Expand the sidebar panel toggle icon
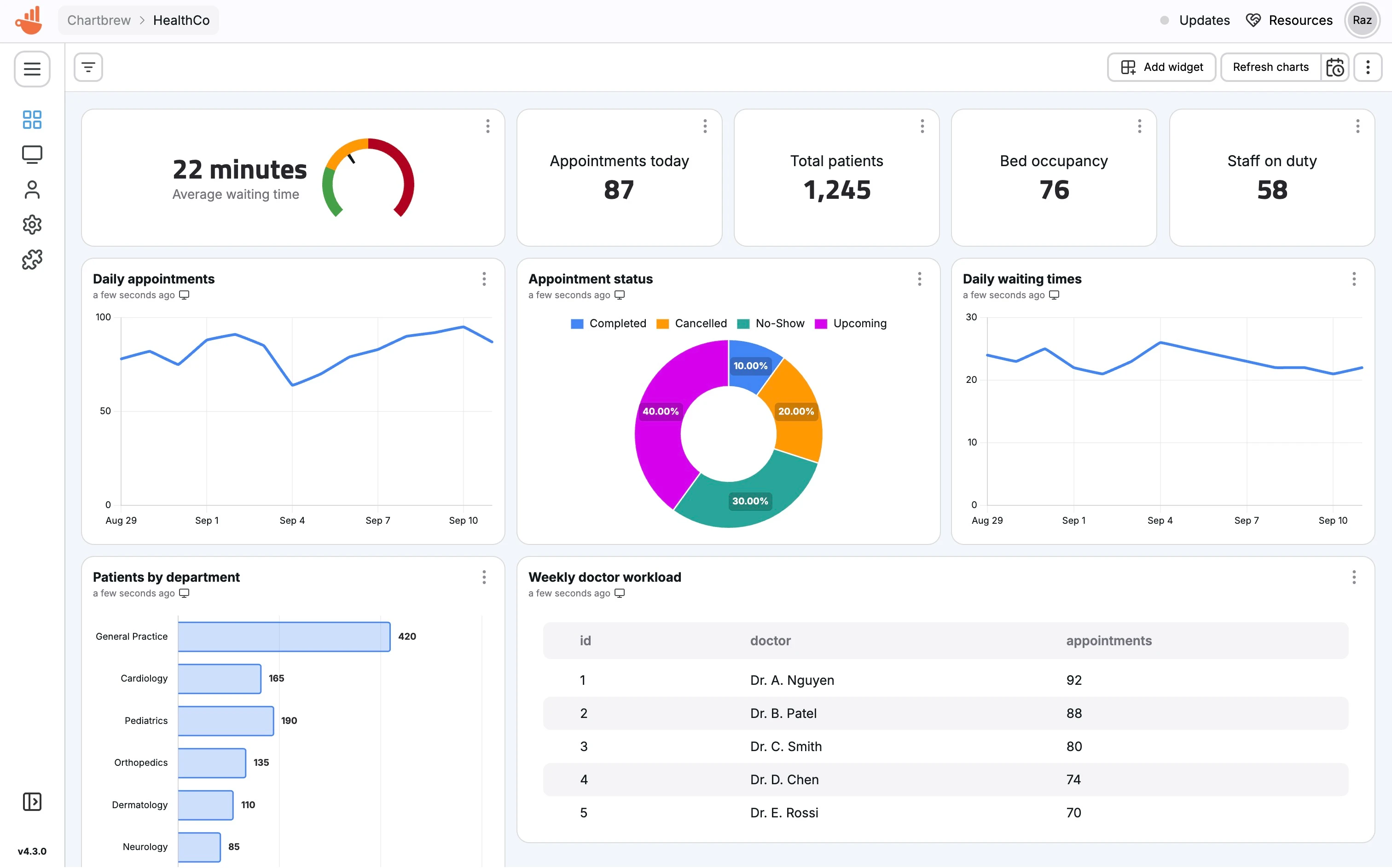The image size is (1392, 868). coord(32,801)
